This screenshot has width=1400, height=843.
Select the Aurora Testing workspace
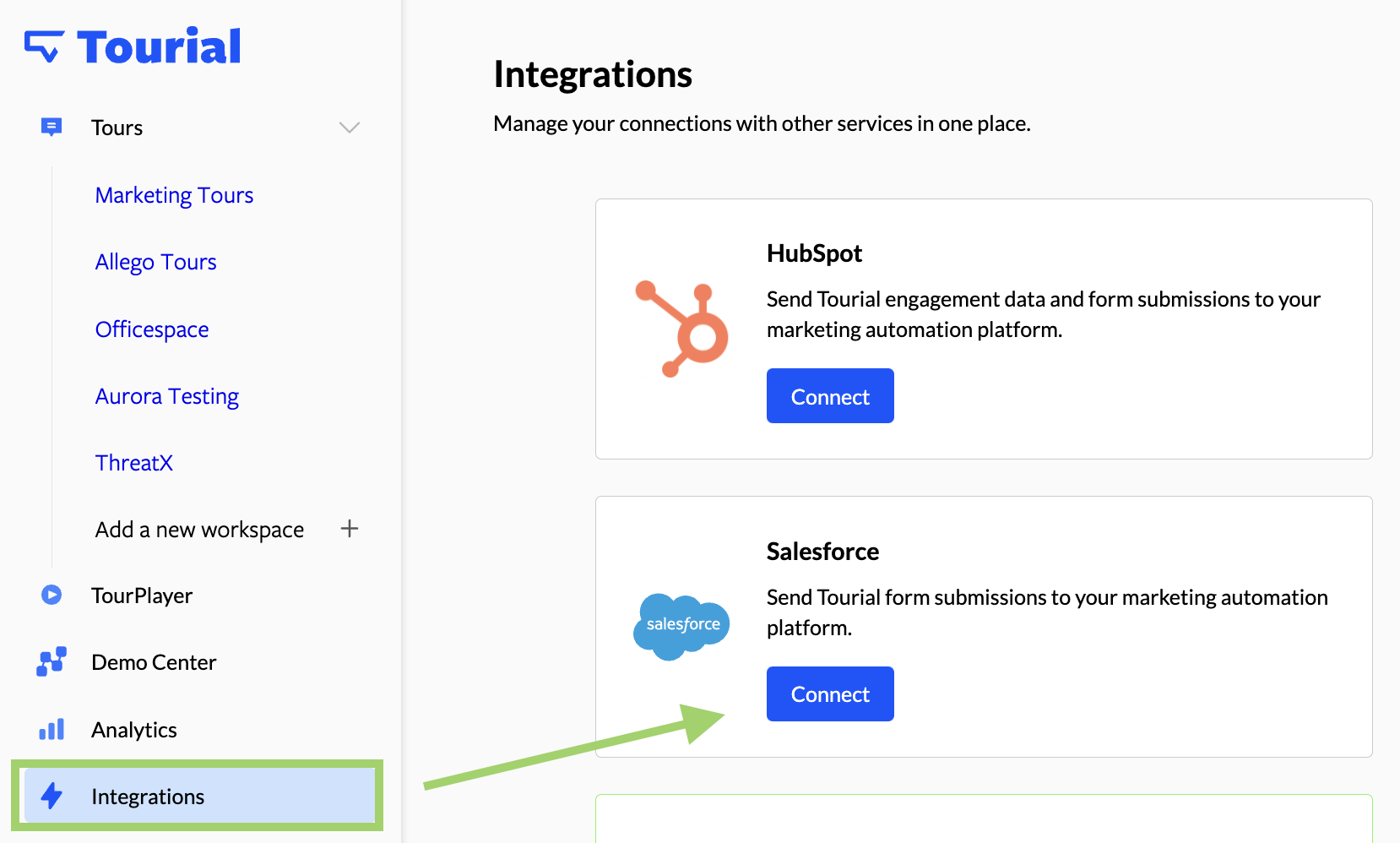(x=167, y=396)
